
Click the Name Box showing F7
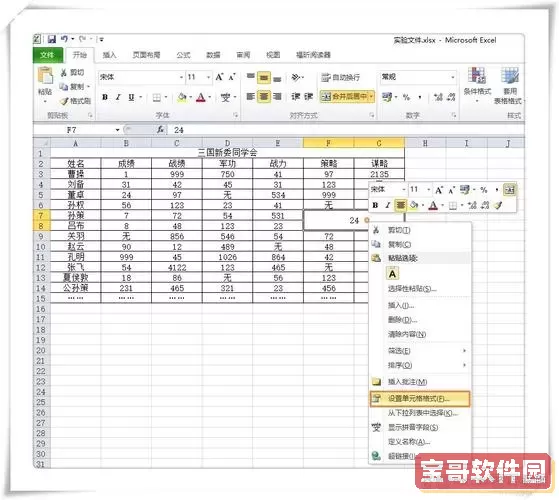tap(73, 130)
